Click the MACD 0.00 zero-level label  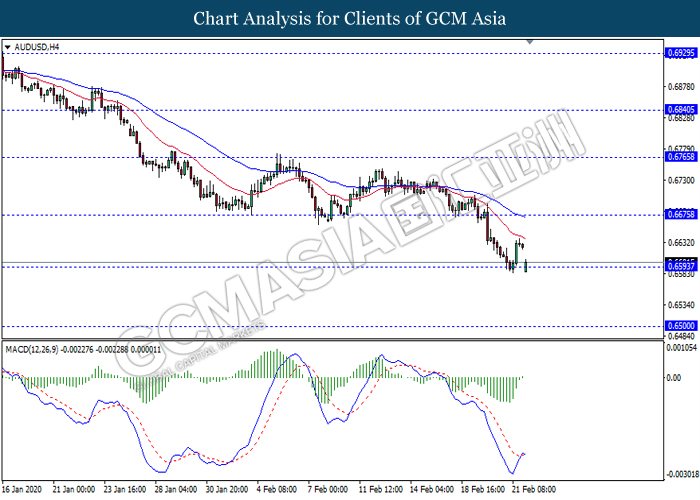tap(673, 378)
